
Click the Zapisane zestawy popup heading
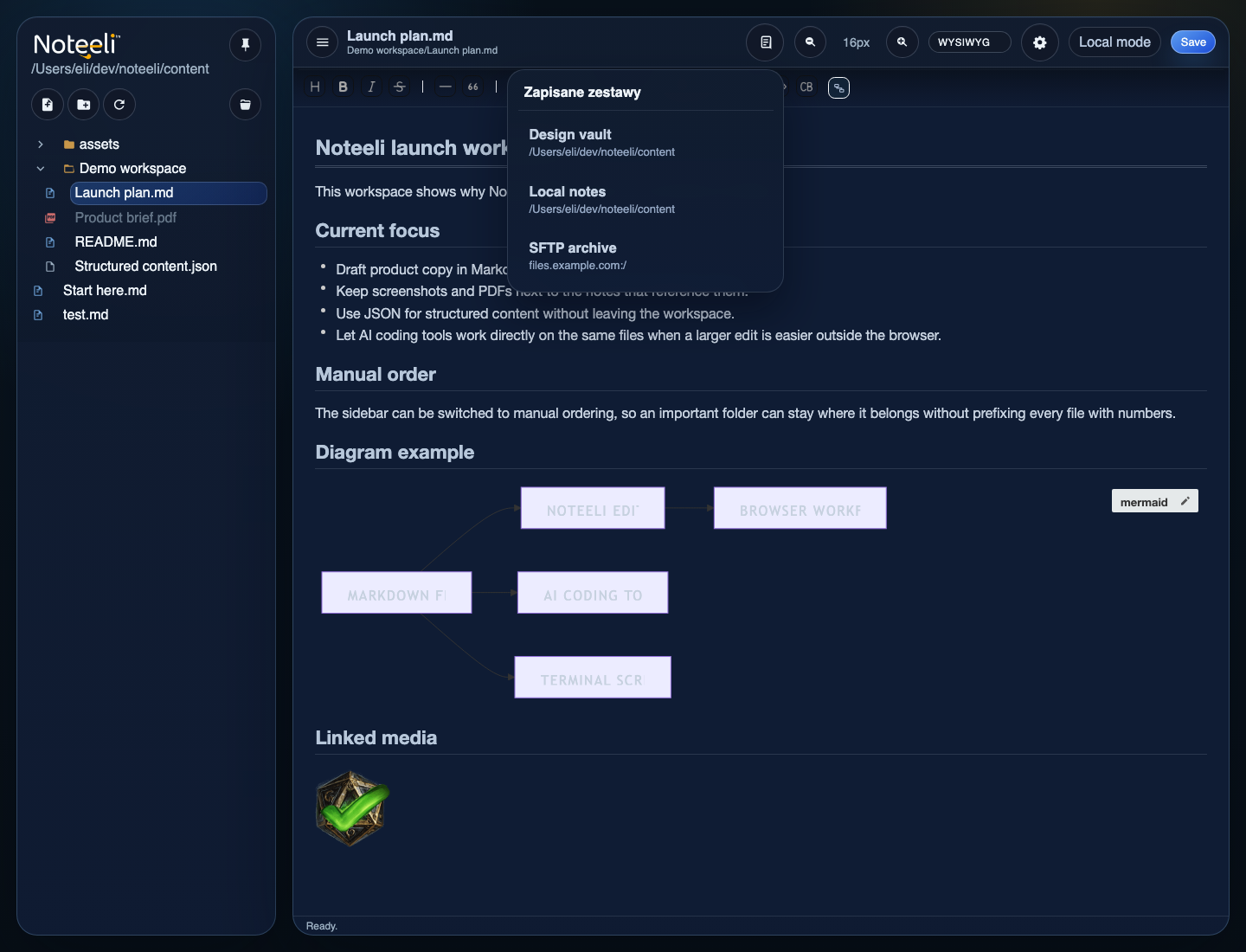[582, 92]
